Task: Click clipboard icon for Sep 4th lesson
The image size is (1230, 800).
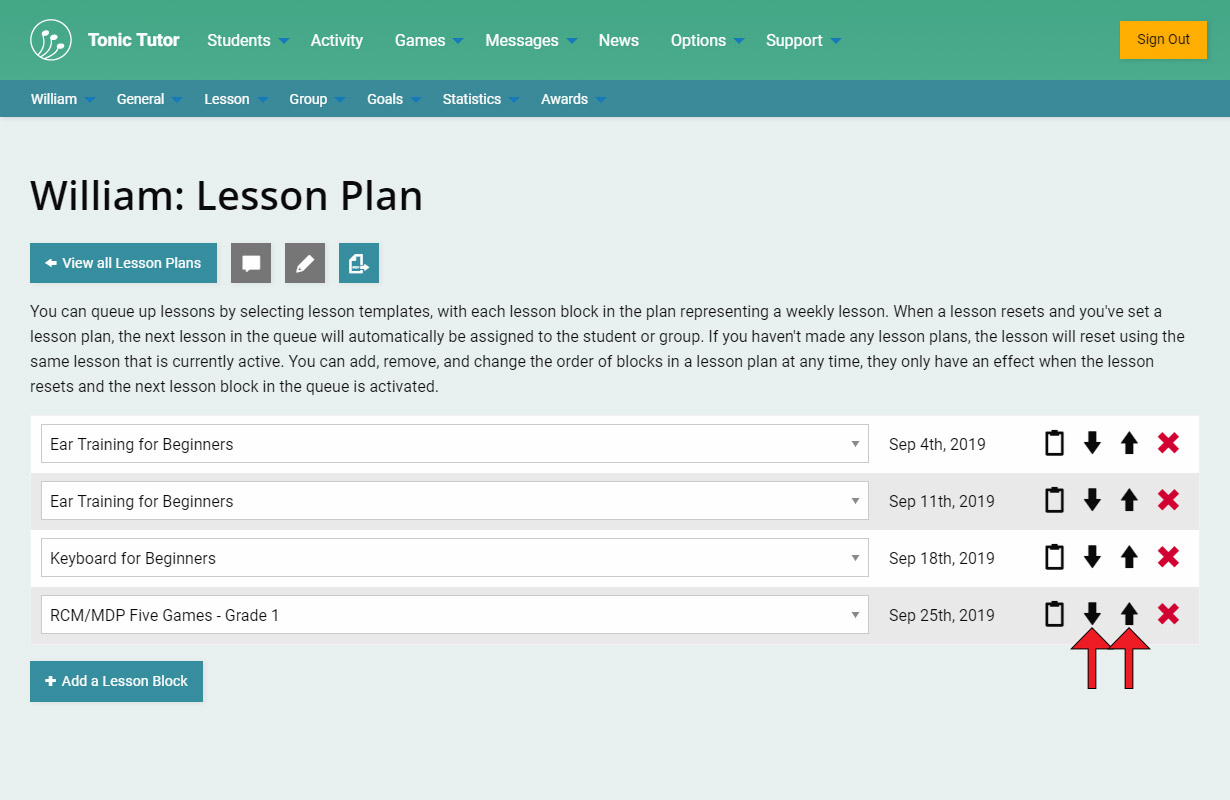Action: 1054,443
